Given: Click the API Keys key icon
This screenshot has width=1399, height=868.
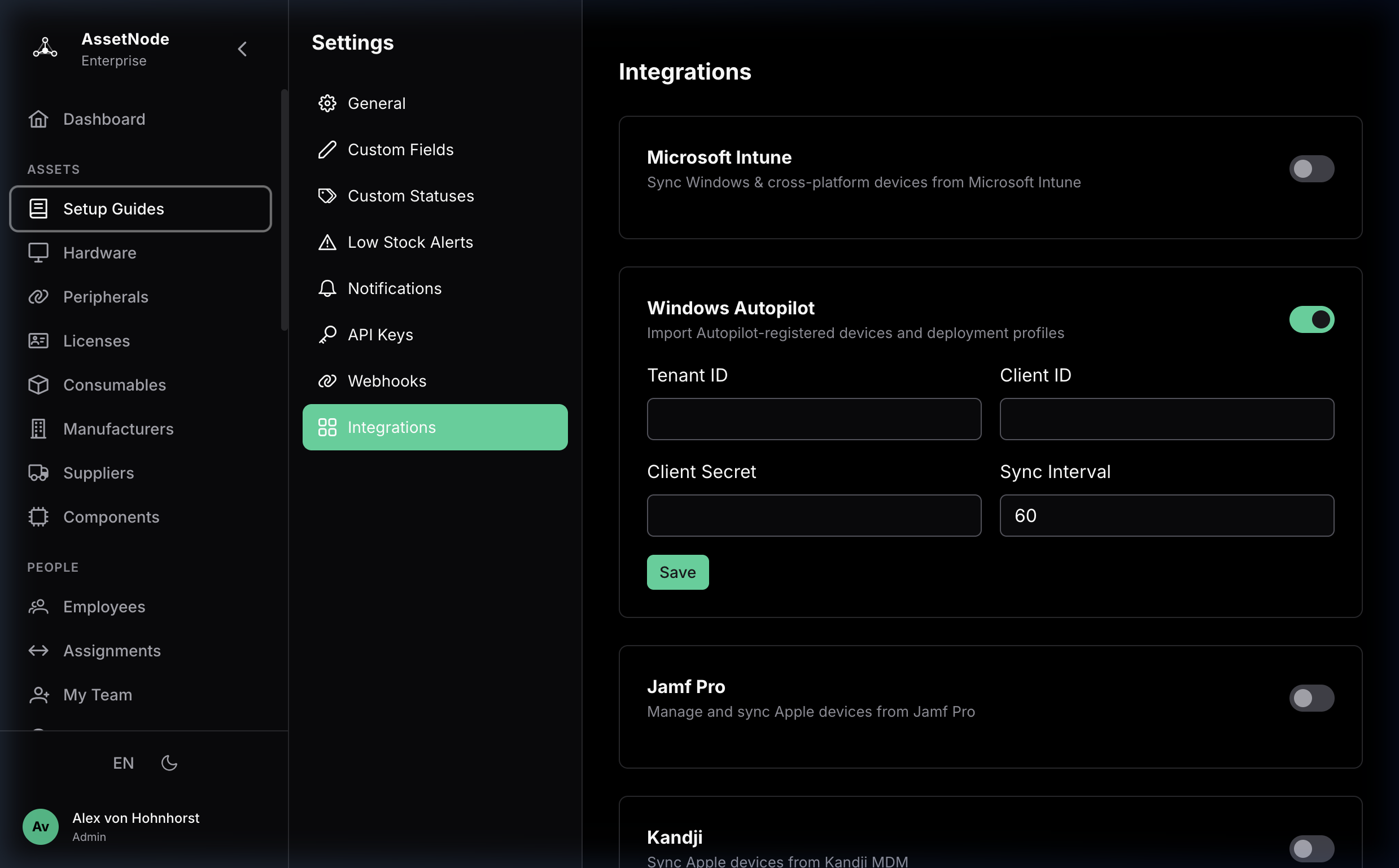Looking at the screenshot, I should click(327, 335).
